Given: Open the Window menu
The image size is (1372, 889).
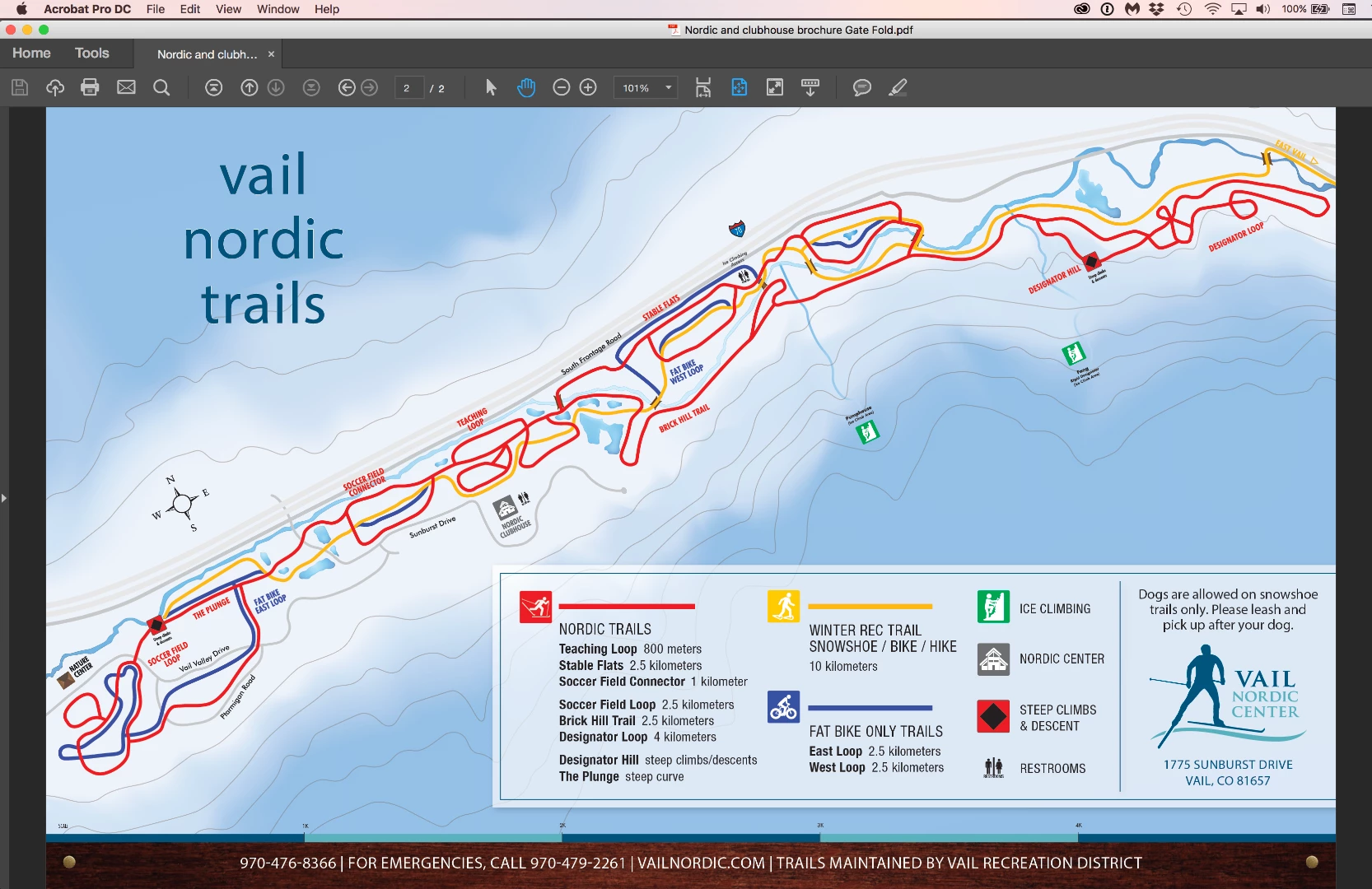Looking at the screenshot, I should click(278, 9).
